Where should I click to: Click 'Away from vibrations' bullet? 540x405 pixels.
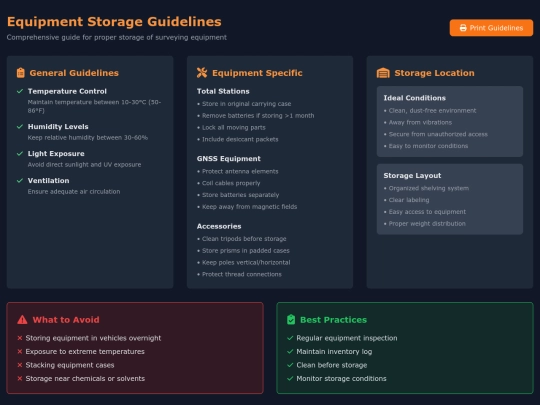418,122
